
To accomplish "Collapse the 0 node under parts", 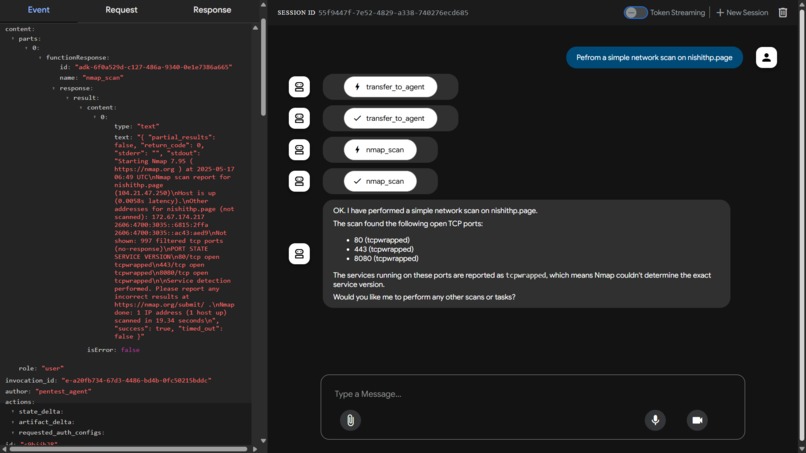I will pos(26,48).
